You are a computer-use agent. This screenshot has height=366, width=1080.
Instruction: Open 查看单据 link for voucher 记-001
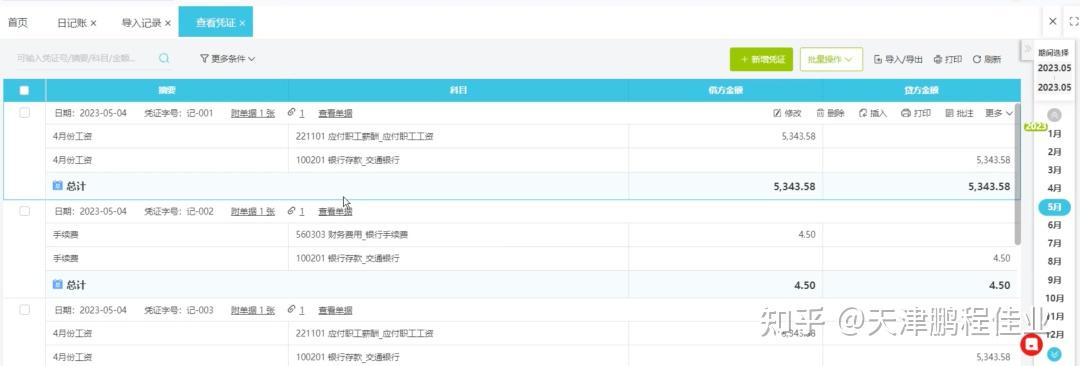pos(335,113)
